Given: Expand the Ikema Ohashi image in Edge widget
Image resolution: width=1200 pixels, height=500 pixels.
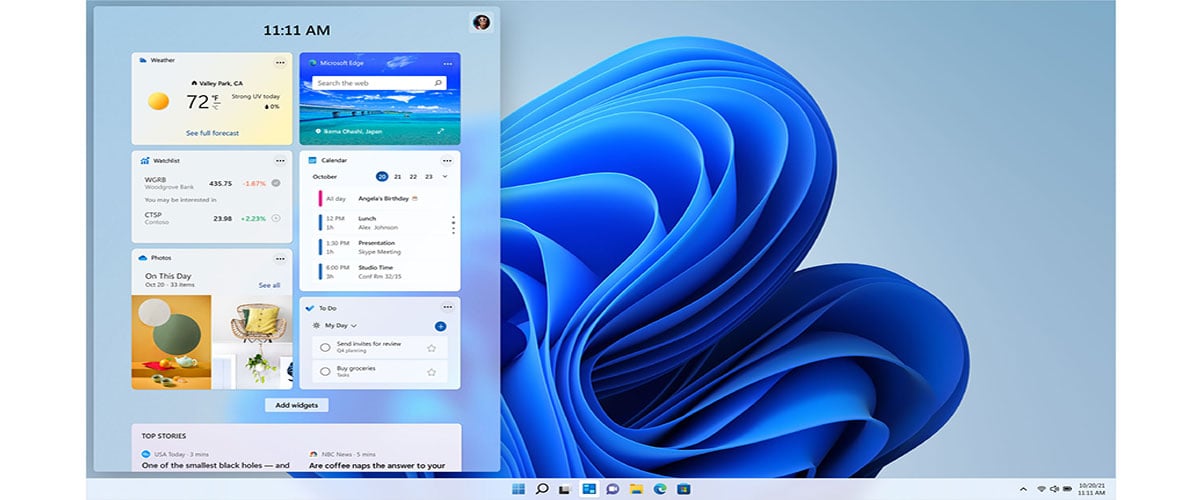Looking at the screenshot, I should [442, 131].
